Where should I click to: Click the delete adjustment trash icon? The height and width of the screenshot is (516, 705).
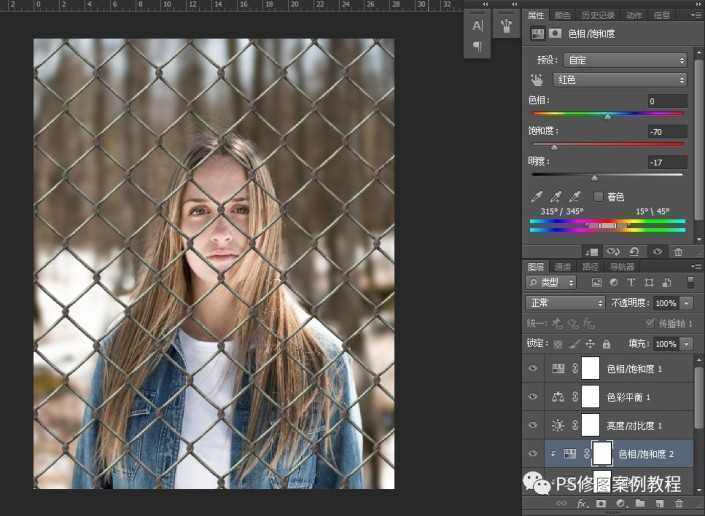click(679, 252)
